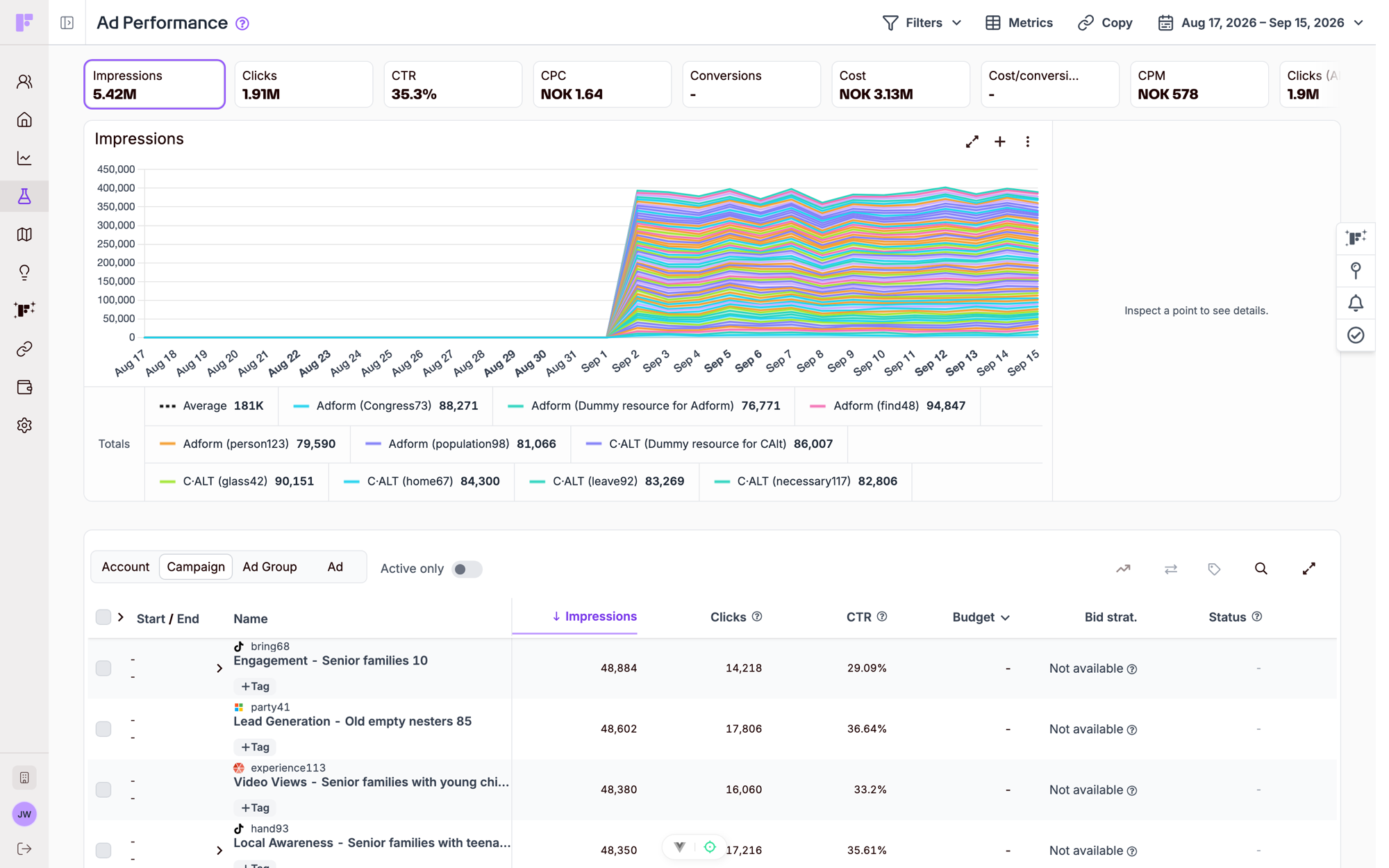Expand the Local Awareness campaign row

point(219,850)
